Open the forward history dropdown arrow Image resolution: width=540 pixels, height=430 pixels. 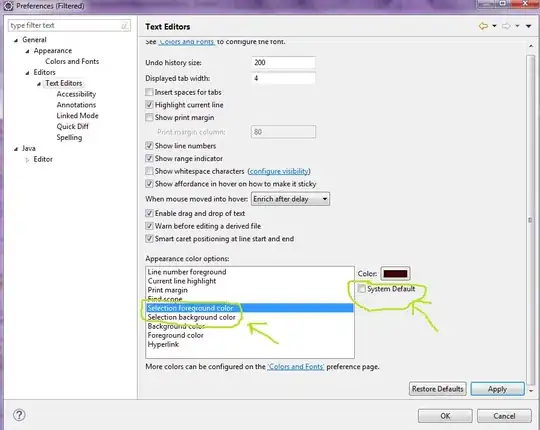(x=517, y=26)
